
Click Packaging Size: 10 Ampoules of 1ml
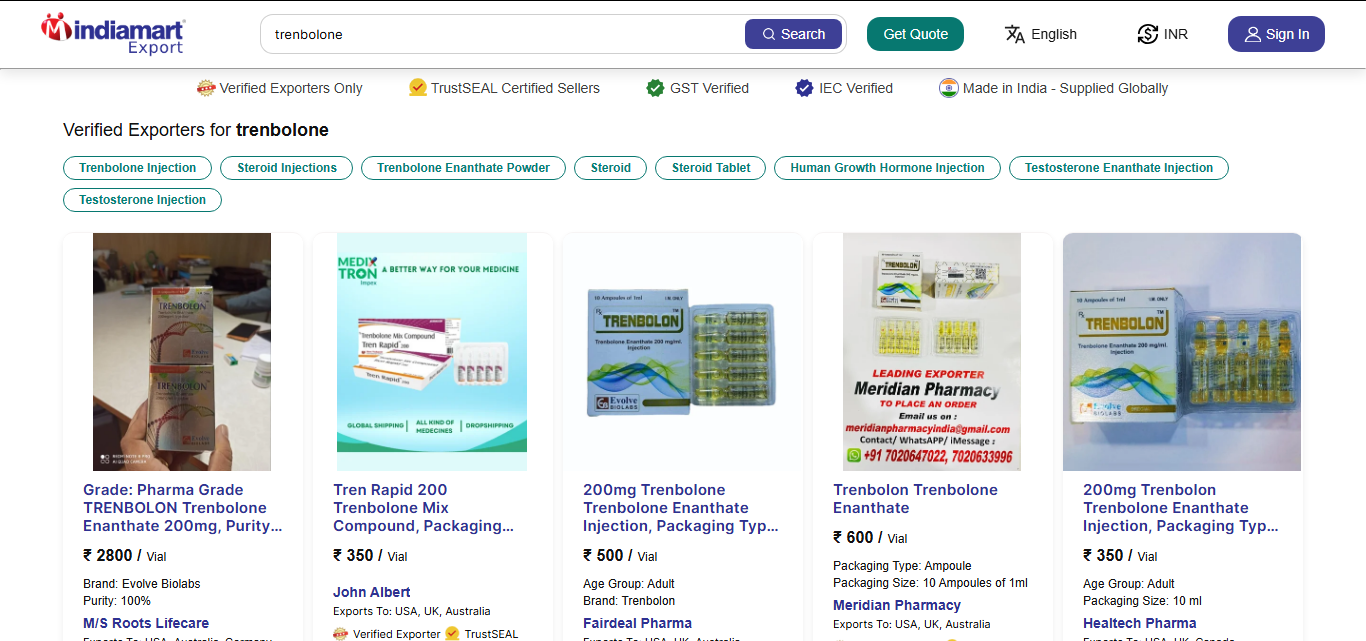coord(930,583)
